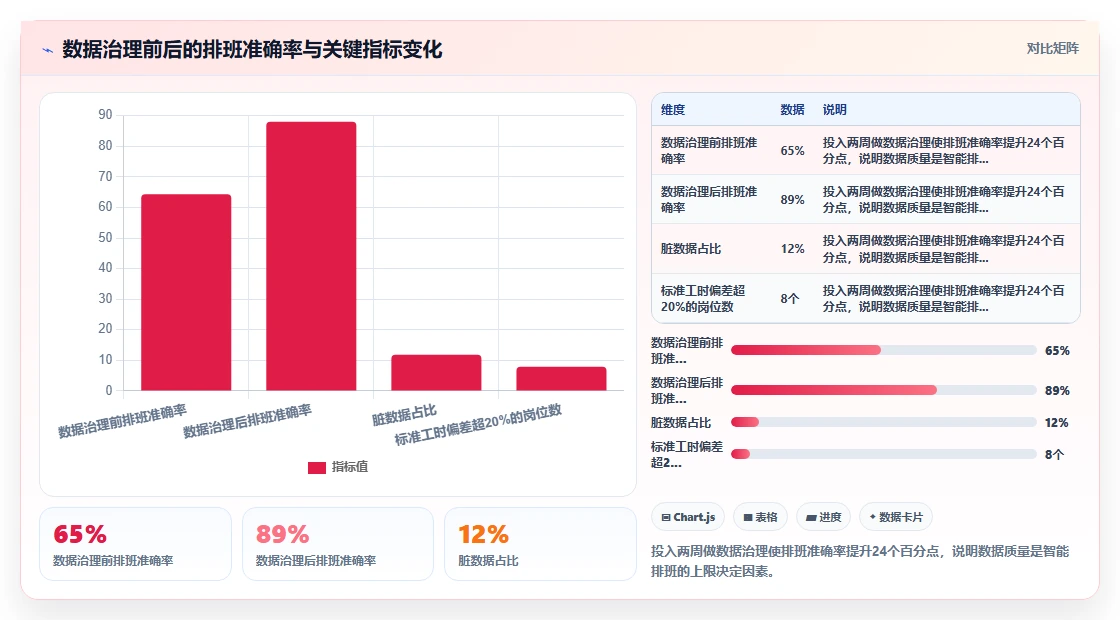1120x620 pixels.
Task: Click the 脏数据占比 chart bar
Action: point(436,373)
